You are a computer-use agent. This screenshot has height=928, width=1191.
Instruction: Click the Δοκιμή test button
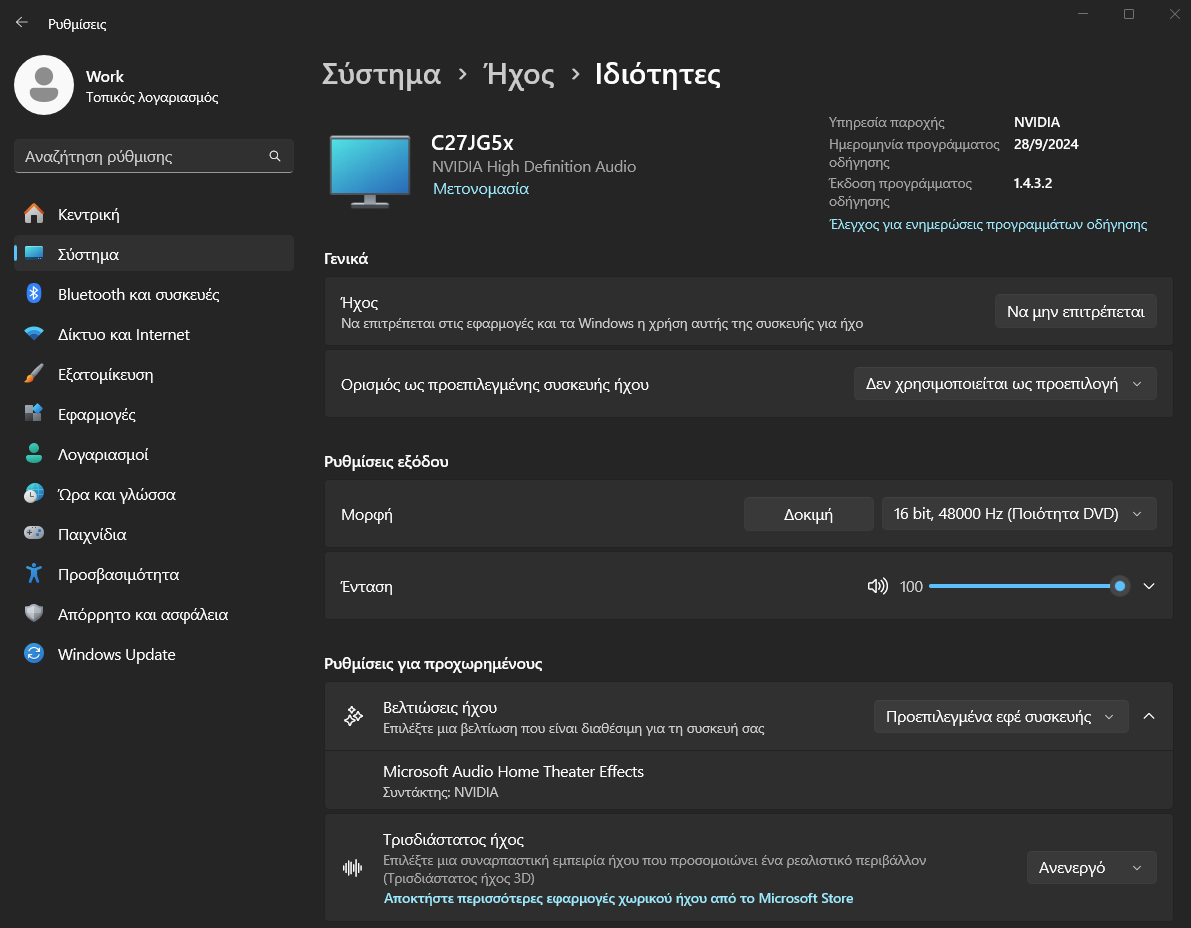808,514
